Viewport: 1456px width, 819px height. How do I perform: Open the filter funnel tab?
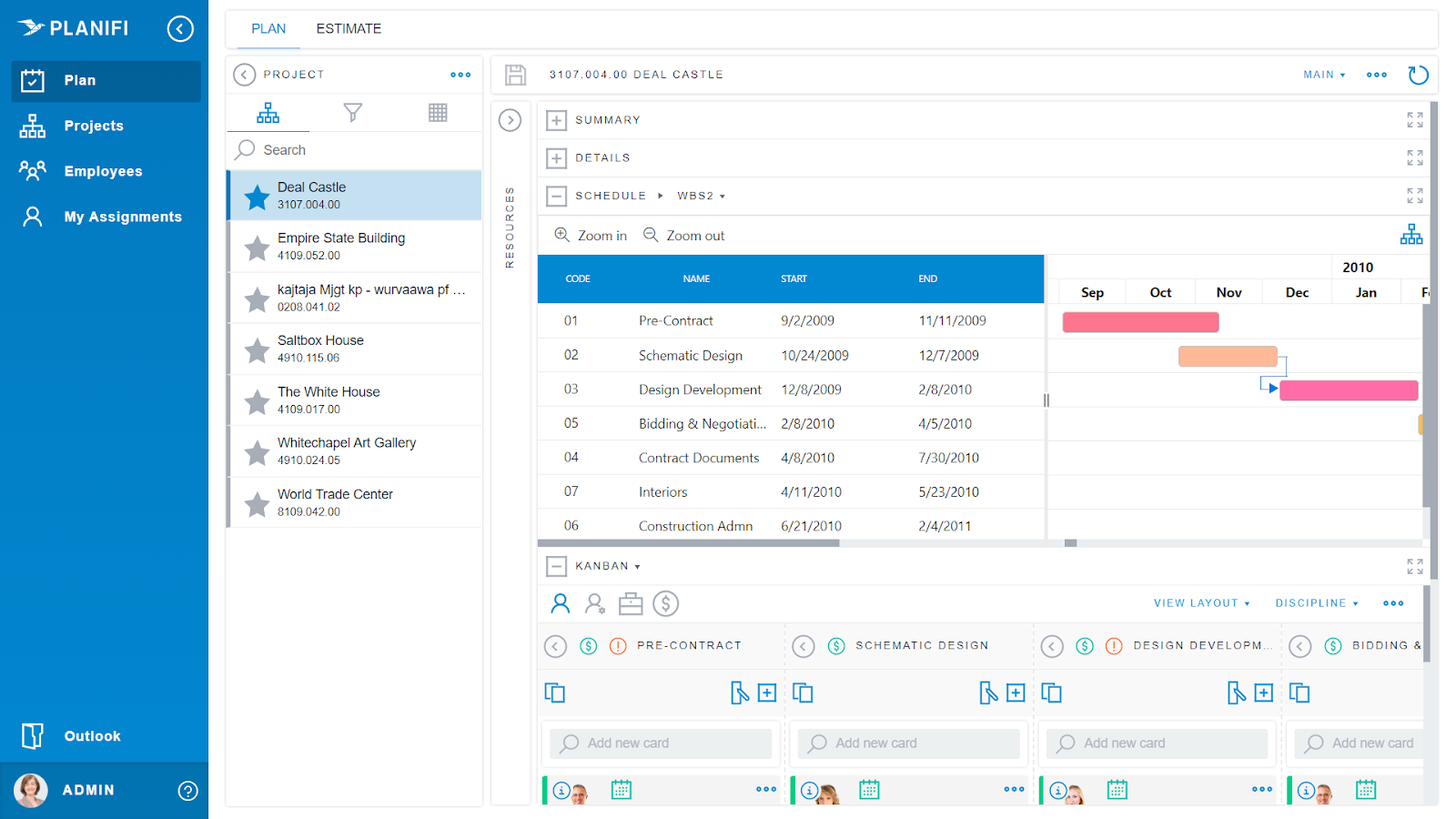pyautogui.click(x=353, y=112)
